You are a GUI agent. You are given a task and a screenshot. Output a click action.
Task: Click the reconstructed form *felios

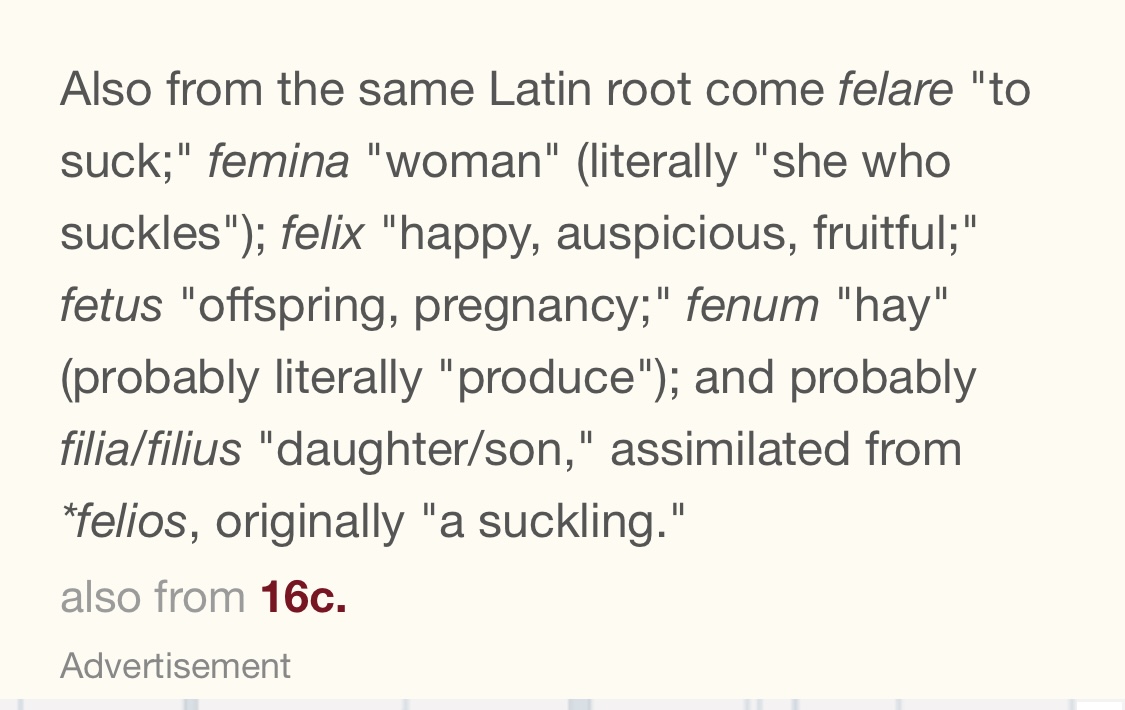[x=125, y=522]
